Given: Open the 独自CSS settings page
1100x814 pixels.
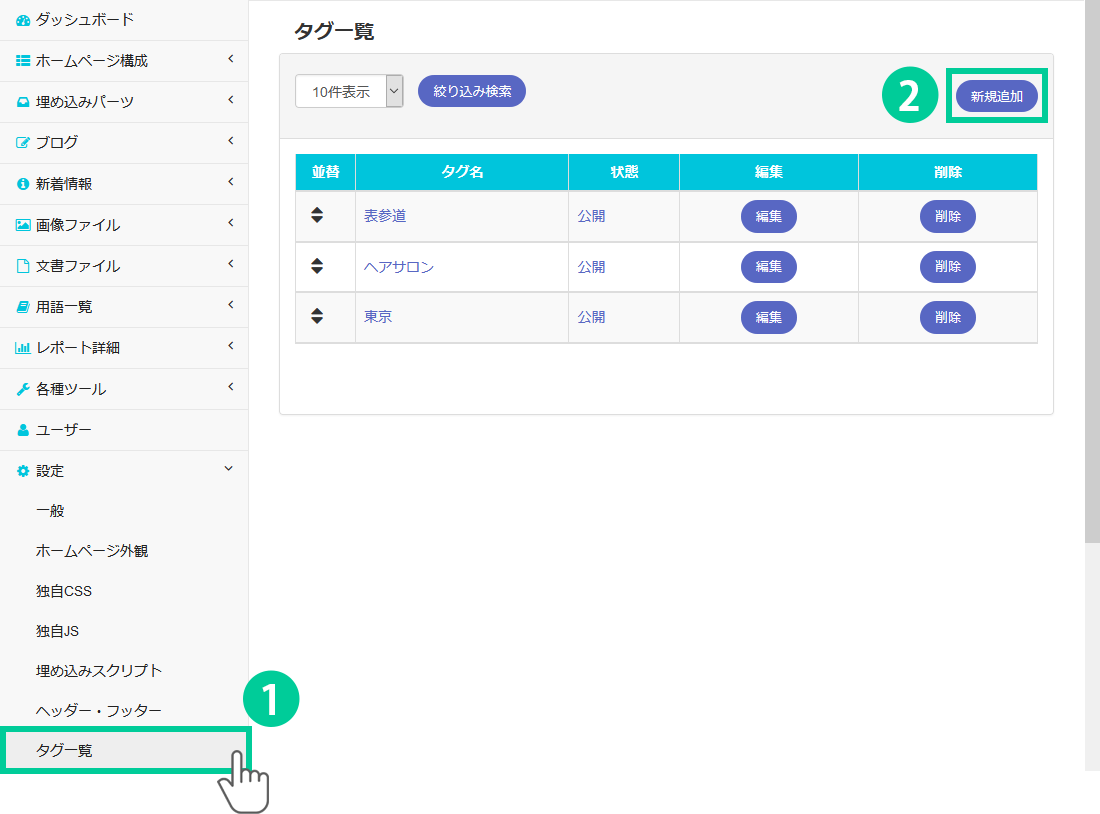Looking at the screenshot, I should [x=64, y=591].
